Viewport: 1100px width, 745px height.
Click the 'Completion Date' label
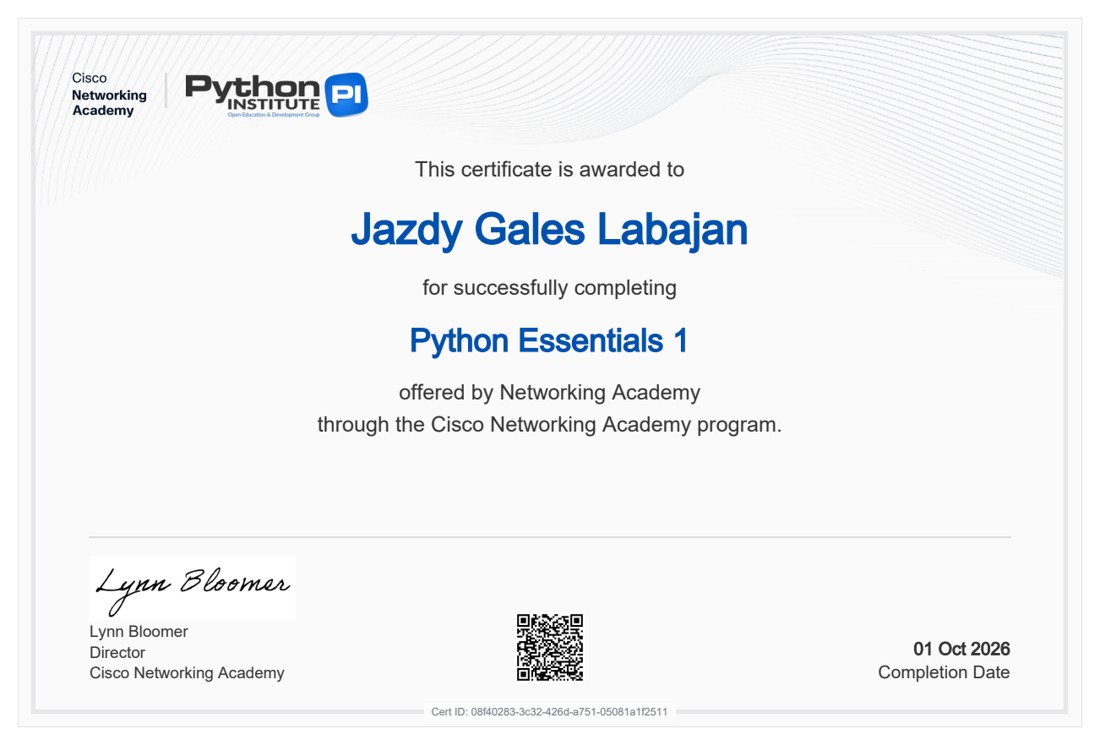tap(944, 672)
